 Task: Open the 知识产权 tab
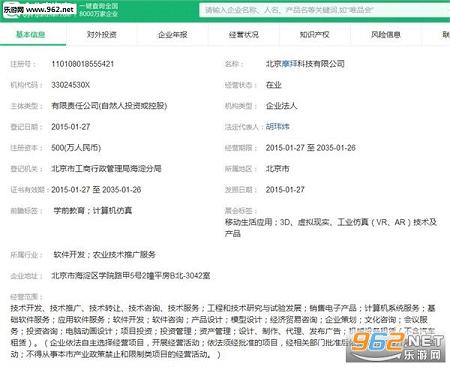314,34
